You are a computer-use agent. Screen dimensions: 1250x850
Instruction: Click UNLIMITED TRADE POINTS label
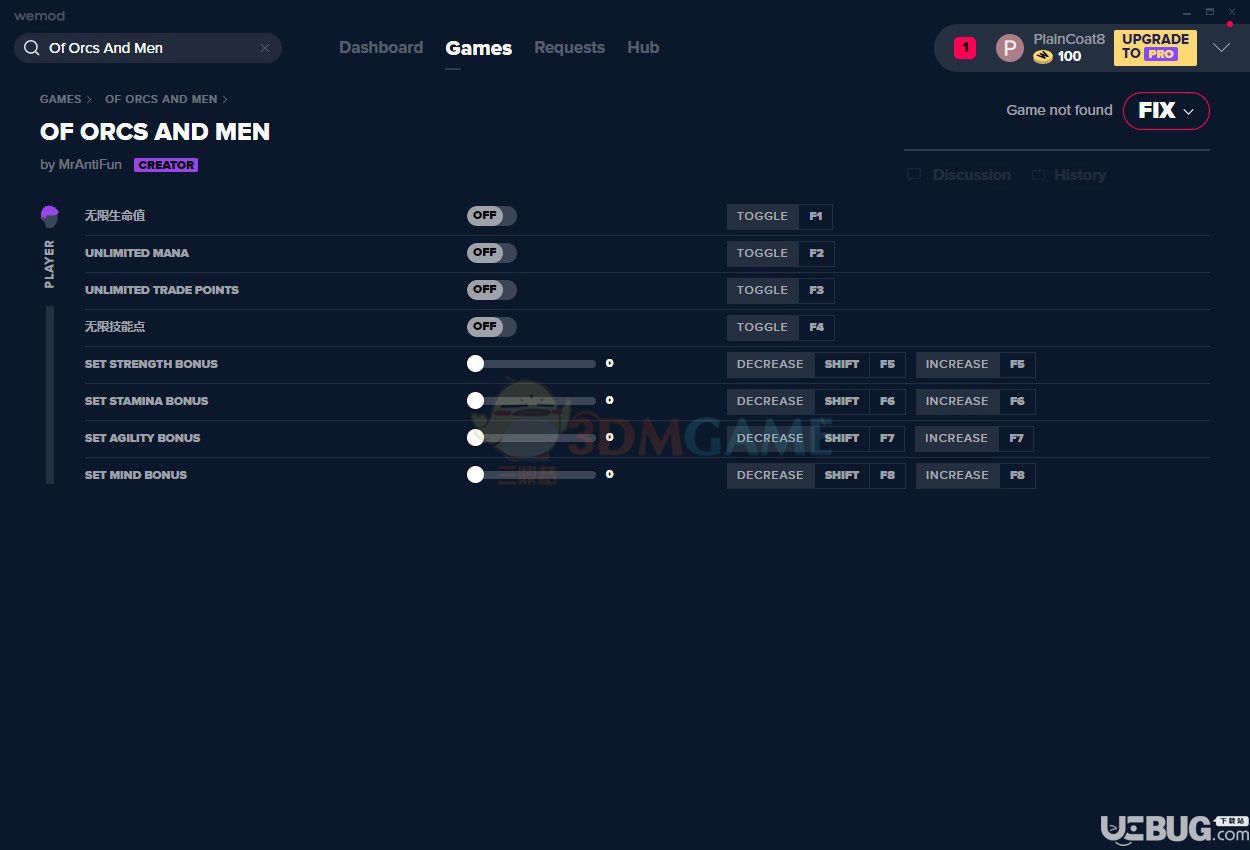[x=162, y=290]
